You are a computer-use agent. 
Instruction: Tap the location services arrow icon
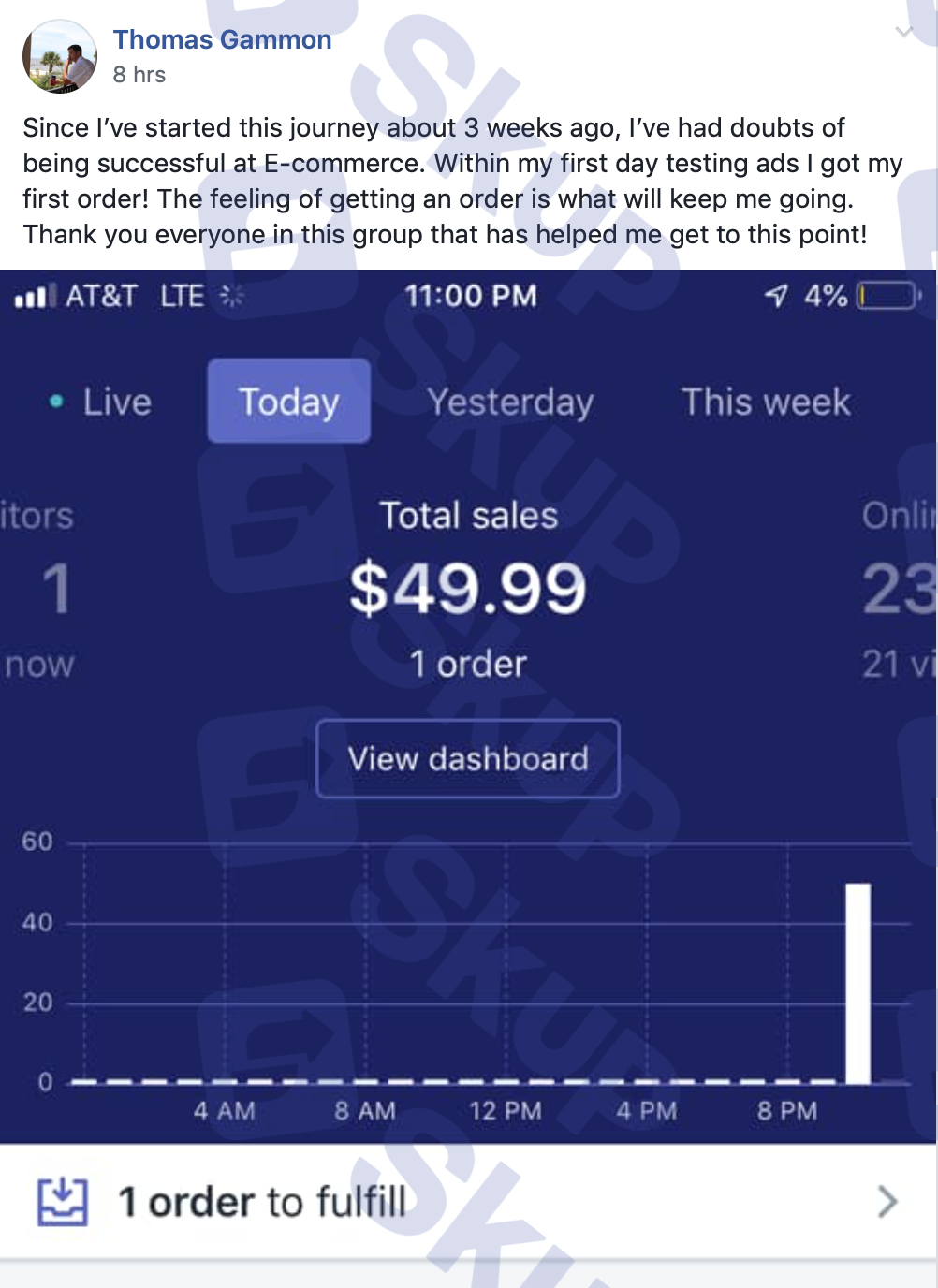pos(776,297)
